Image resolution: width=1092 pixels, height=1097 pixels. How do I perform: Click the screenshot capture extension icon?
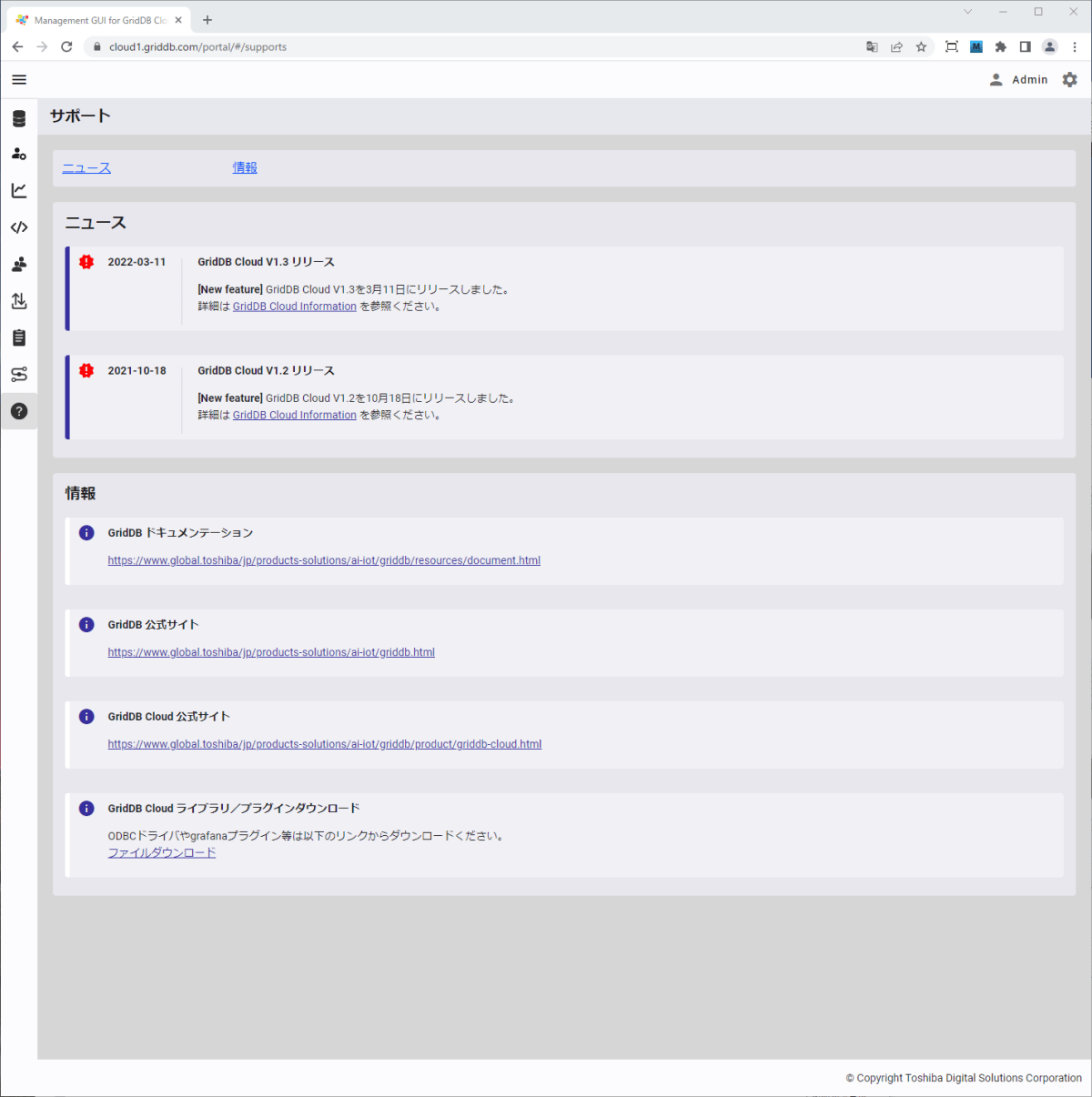pos(952,46)
